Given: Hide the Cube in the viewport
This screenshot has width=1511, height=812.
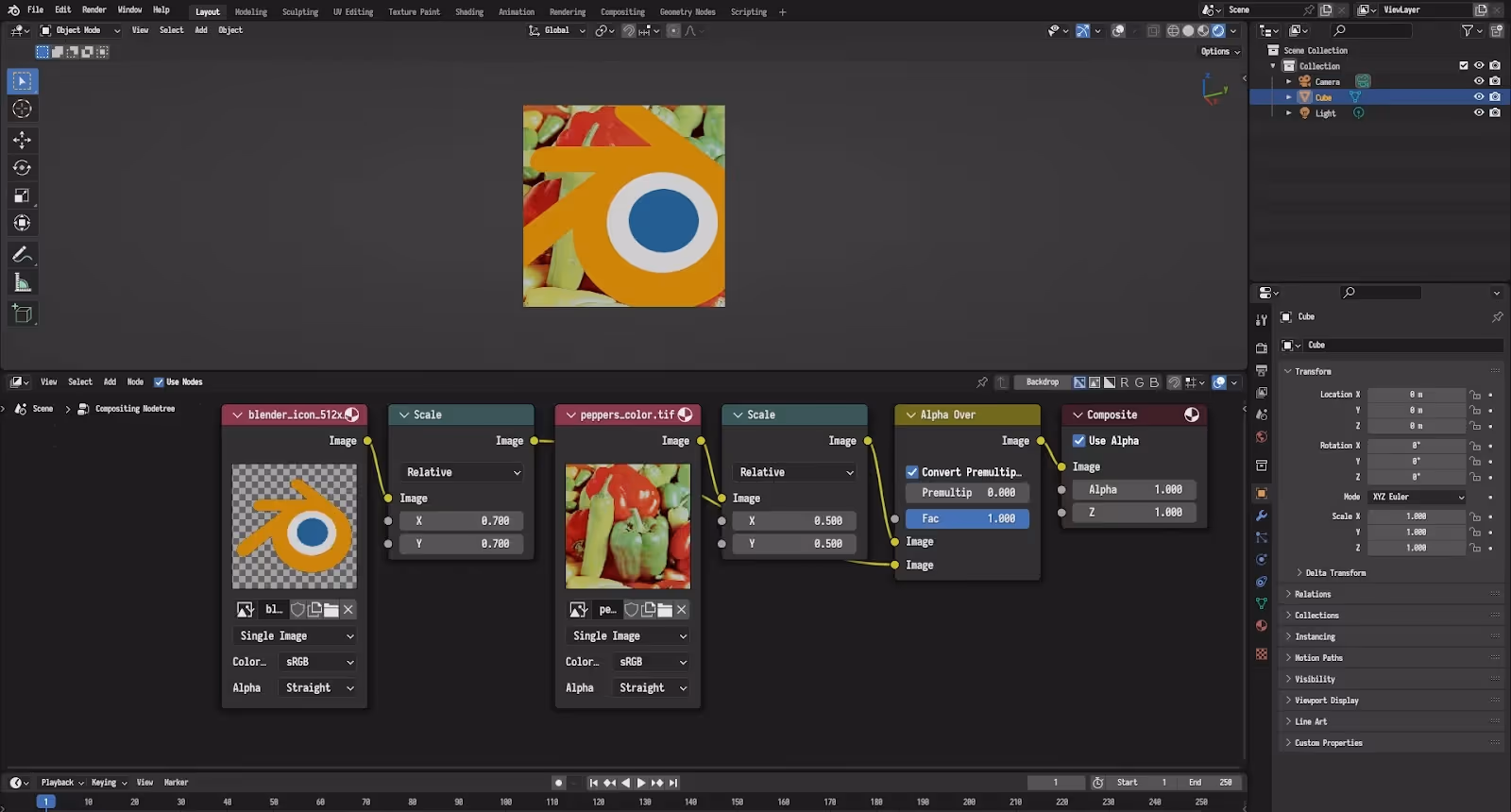Looking at the screenshot, I should pyautogui.click(x=1479, y=97).
